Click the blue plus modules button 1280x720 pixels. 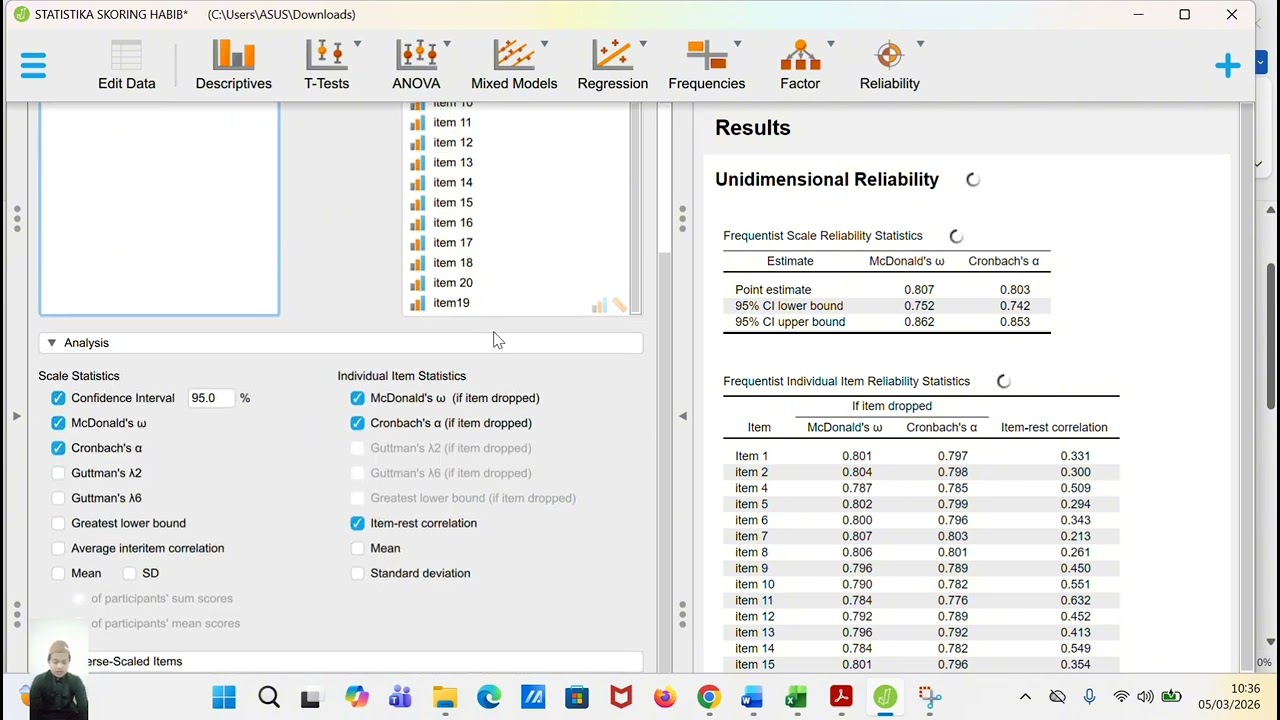click(1227, 66)
